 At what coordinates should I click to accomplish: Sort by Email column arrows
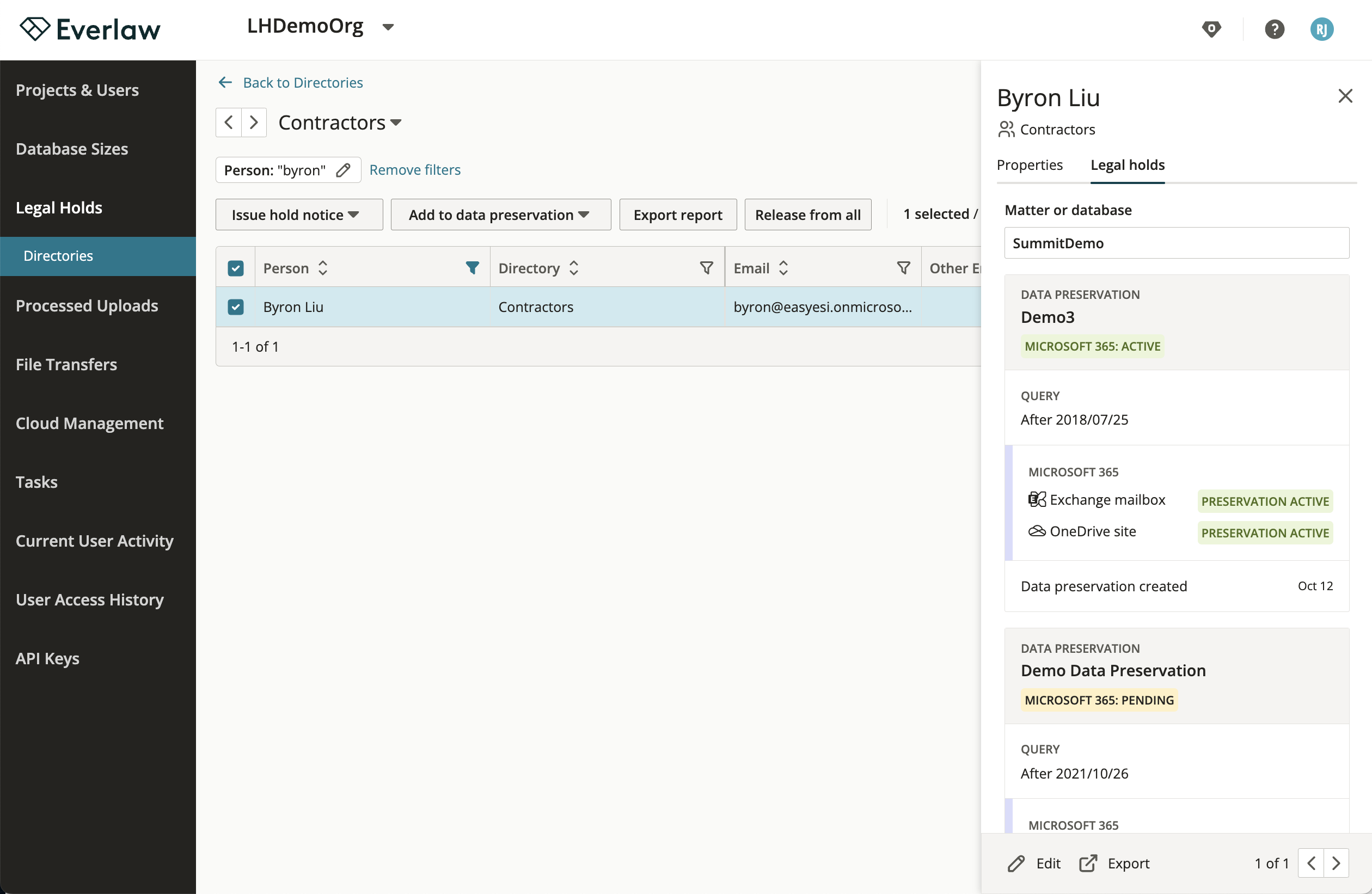tap(783, 268)
